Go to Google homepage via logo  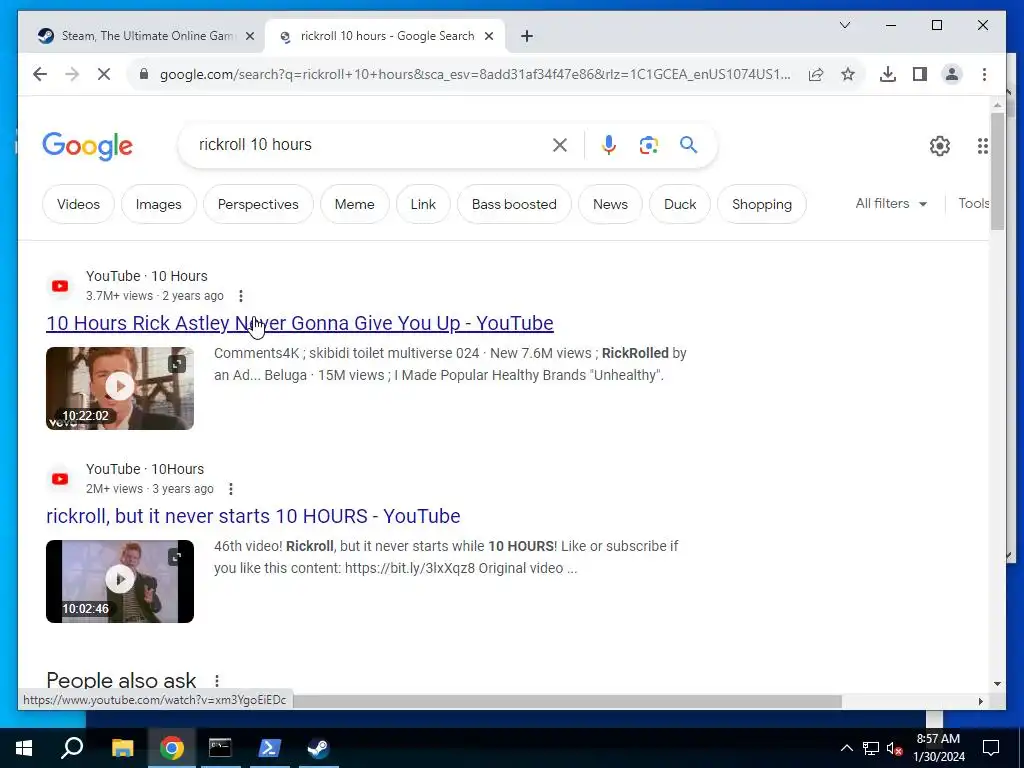tap(88, 146)
